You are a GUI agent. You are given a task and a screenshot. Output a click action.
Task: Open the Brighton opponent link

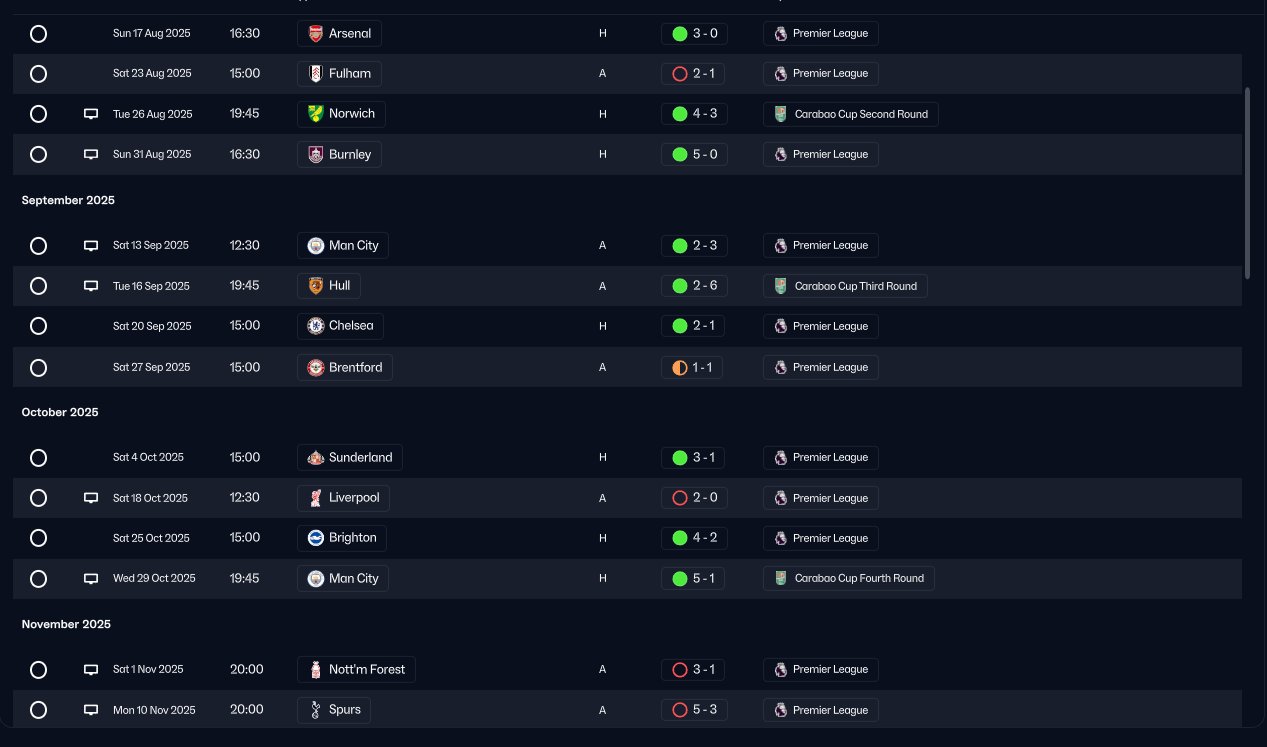(x=342, y=538)
